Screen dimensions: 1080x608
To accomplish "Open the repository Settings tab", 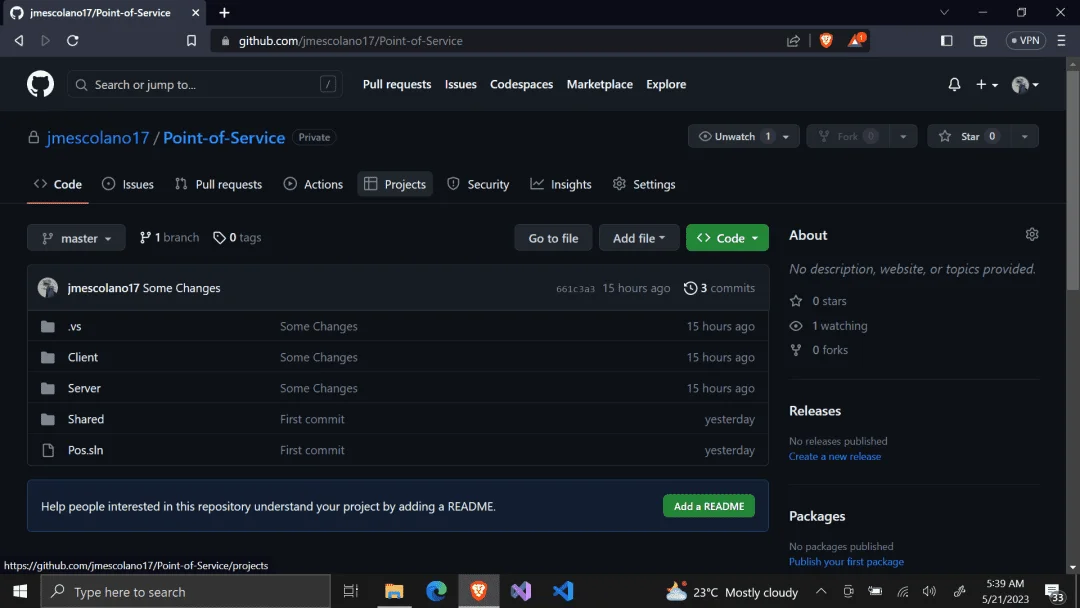I will [644, 184].
